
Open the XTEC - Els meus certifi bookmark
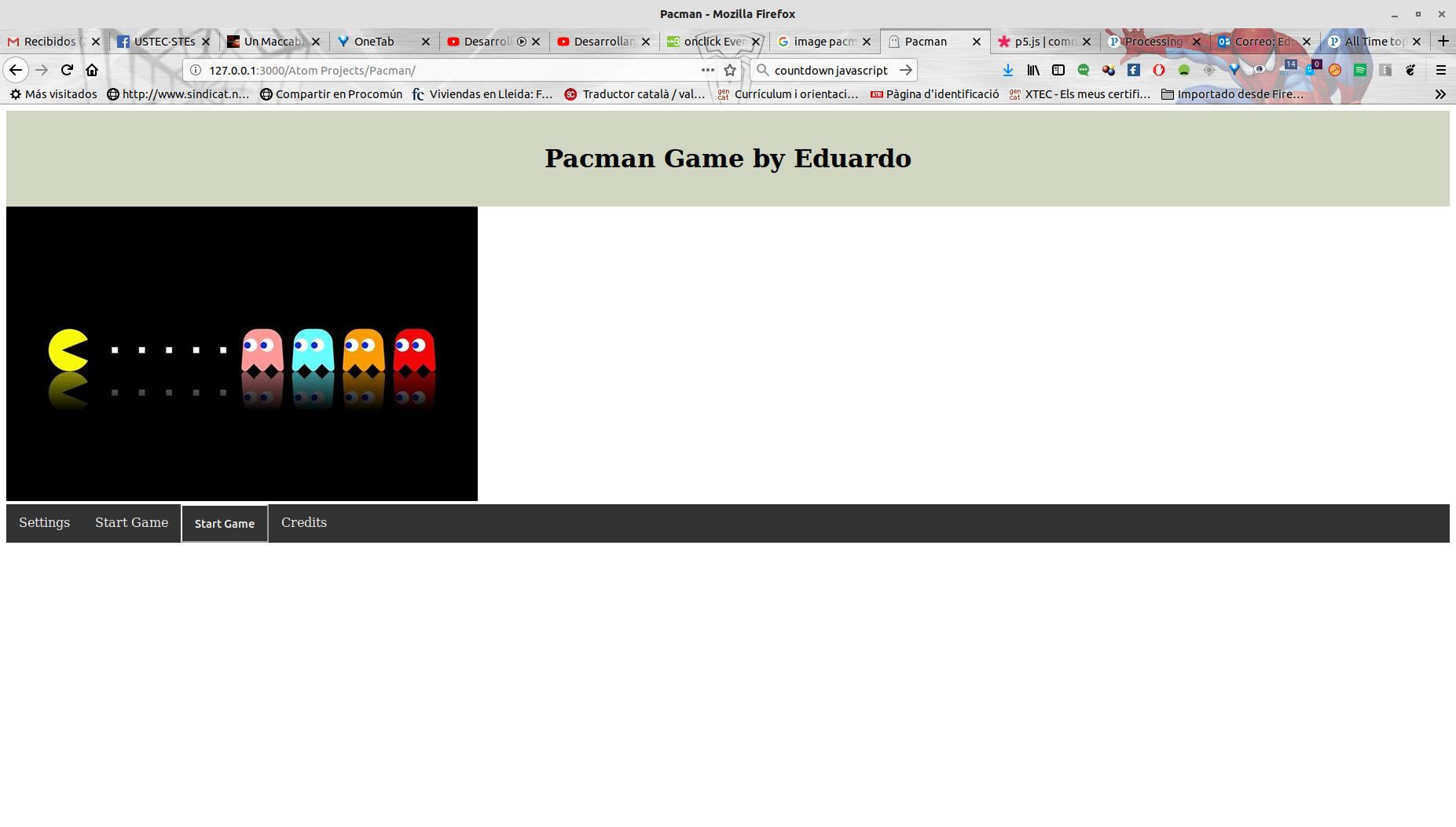click(1080, 94)
